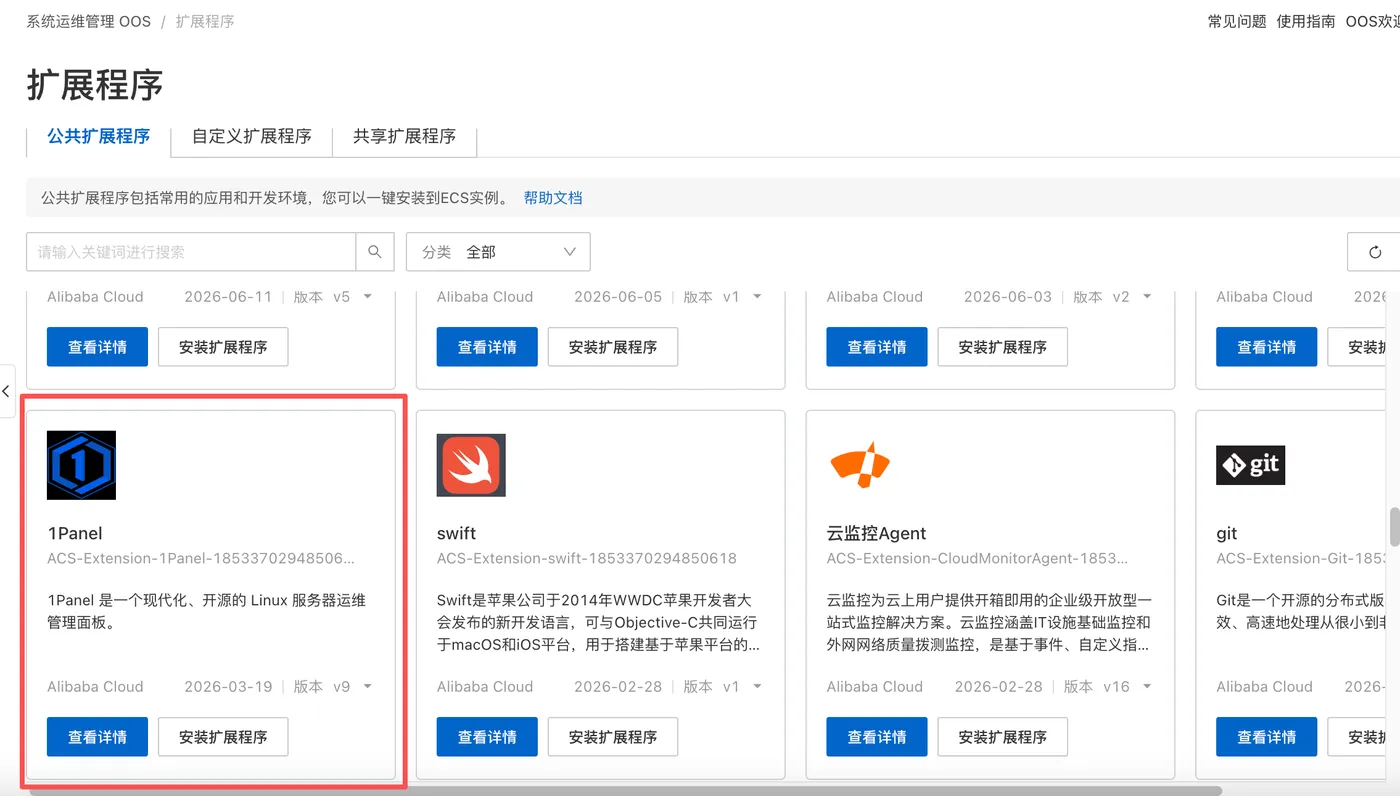The image size is (1400, 796).
Task: Click 安装扩展程序 for 云监控Agent
Action: 1002,737
